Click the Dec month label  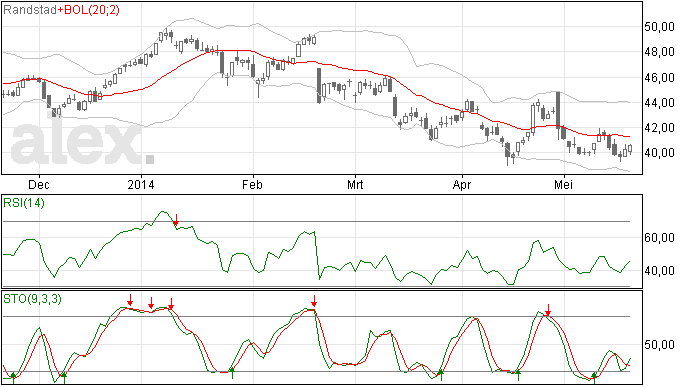coord(39,184)
